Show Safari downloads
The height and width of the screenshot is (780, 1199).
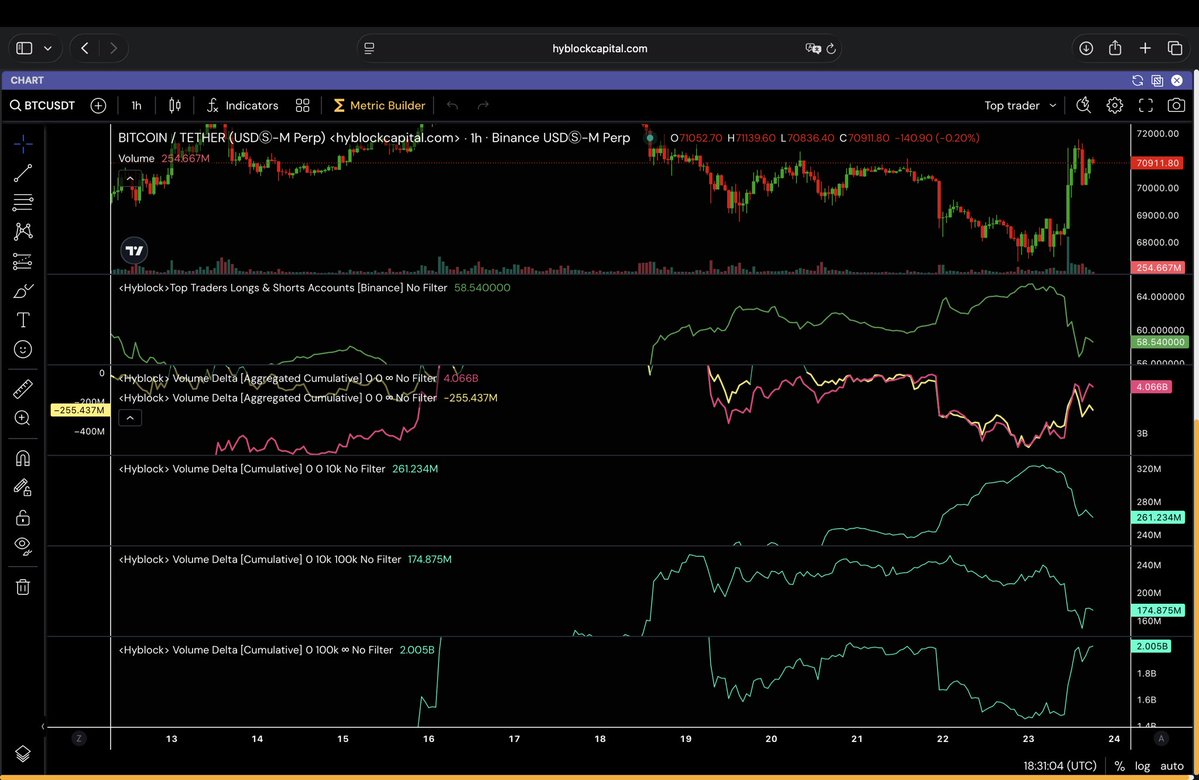(1086, 48)
